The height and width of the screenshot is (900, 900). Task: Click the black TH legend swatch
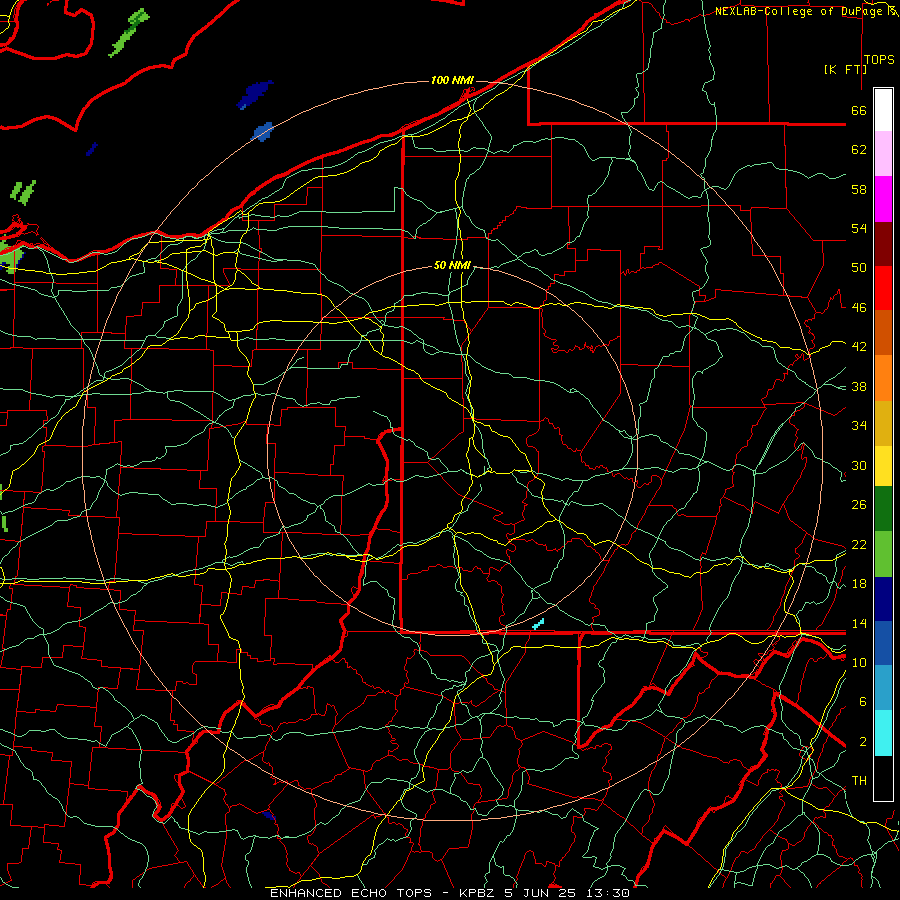click(883, 778)
